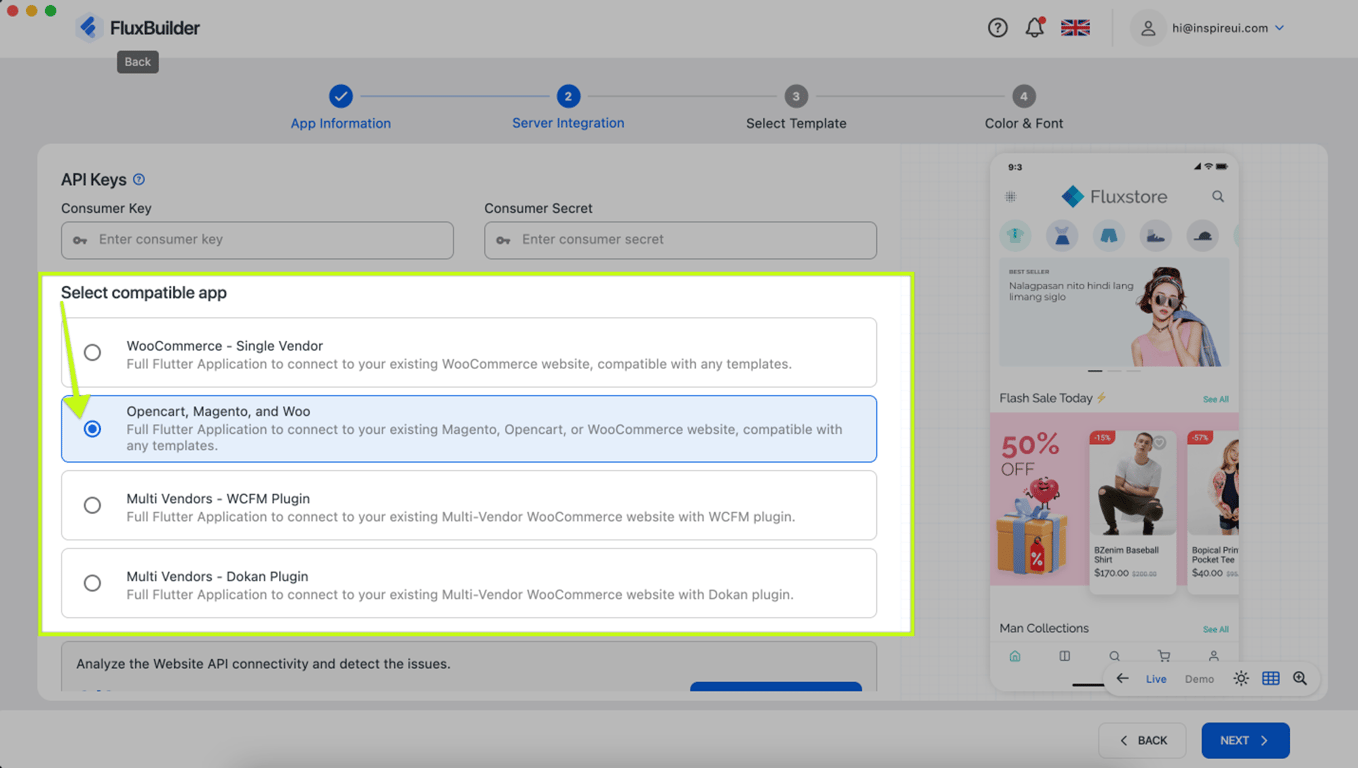The height and width of the screenshot is (768, 1358).
Task: Click the Consumer Secret input field
Action: point(680,240)
